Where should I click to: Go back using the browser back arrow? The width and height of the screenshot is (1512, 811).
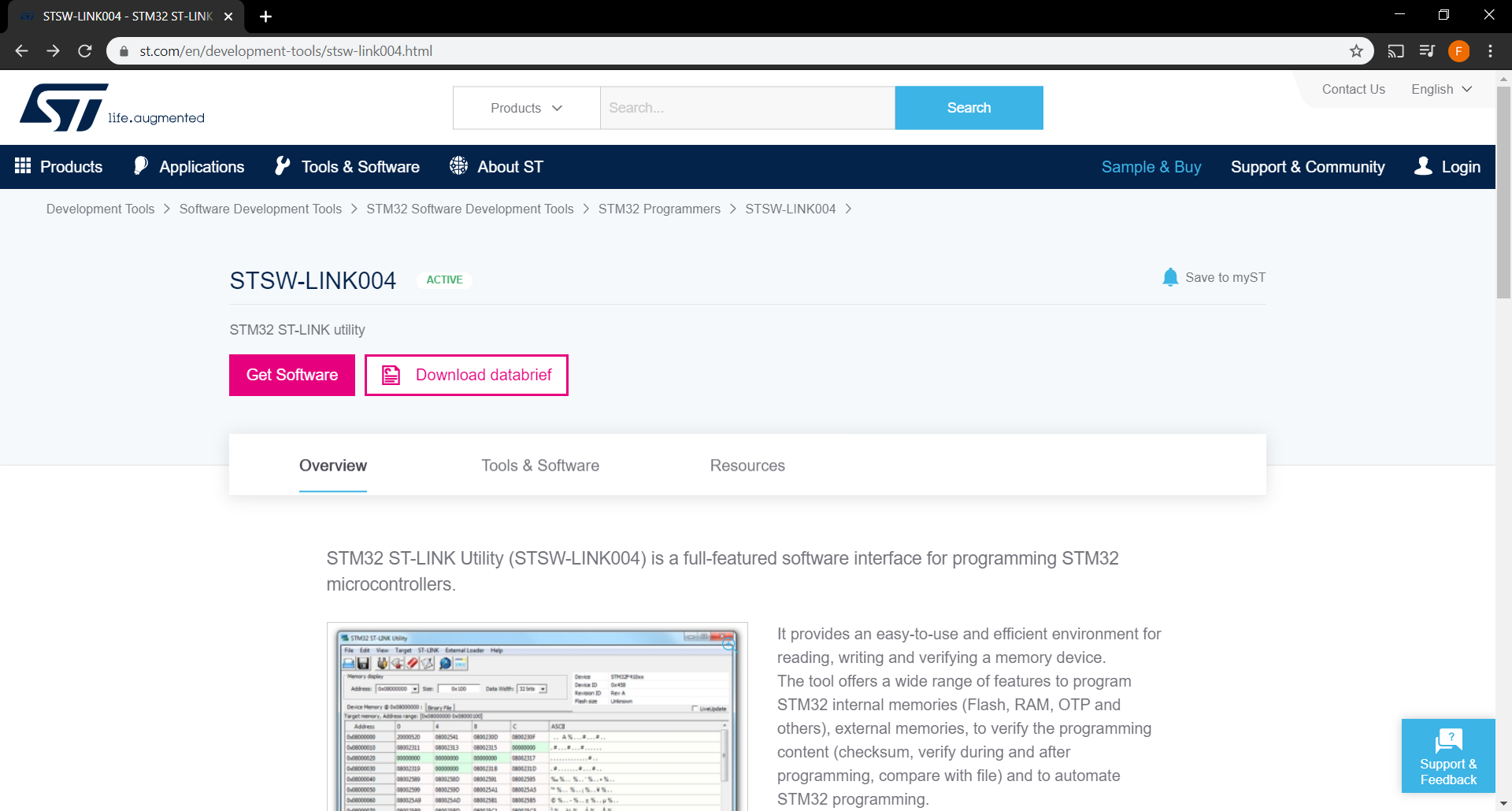22,51
